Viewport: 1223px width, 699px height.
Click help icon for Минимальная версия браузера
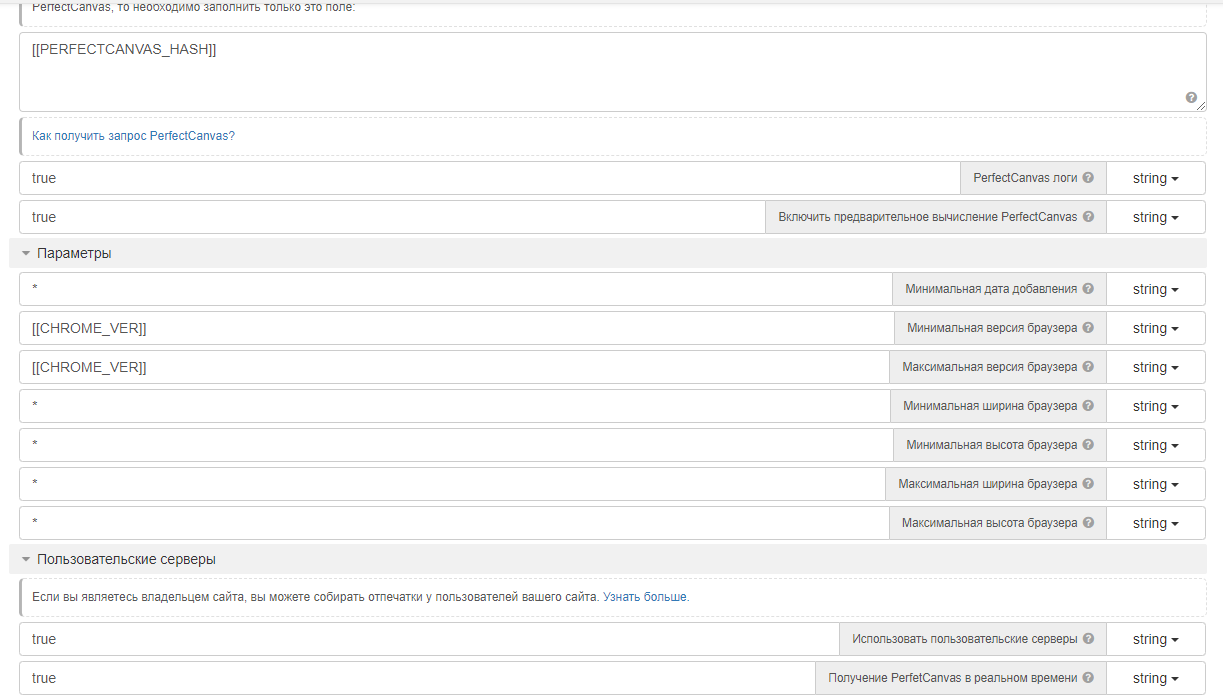[1088, 328]
